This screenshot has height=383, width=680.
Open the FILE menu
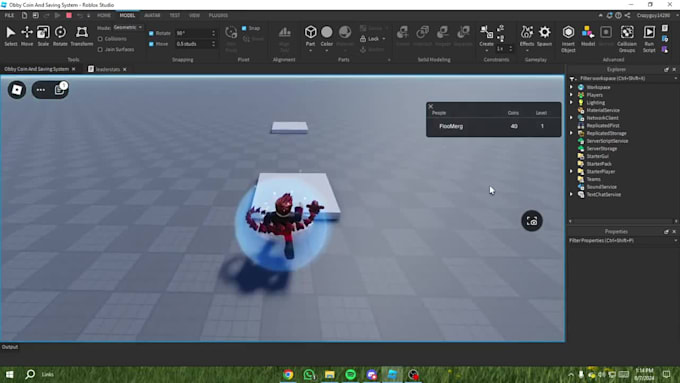coord(9,15)
